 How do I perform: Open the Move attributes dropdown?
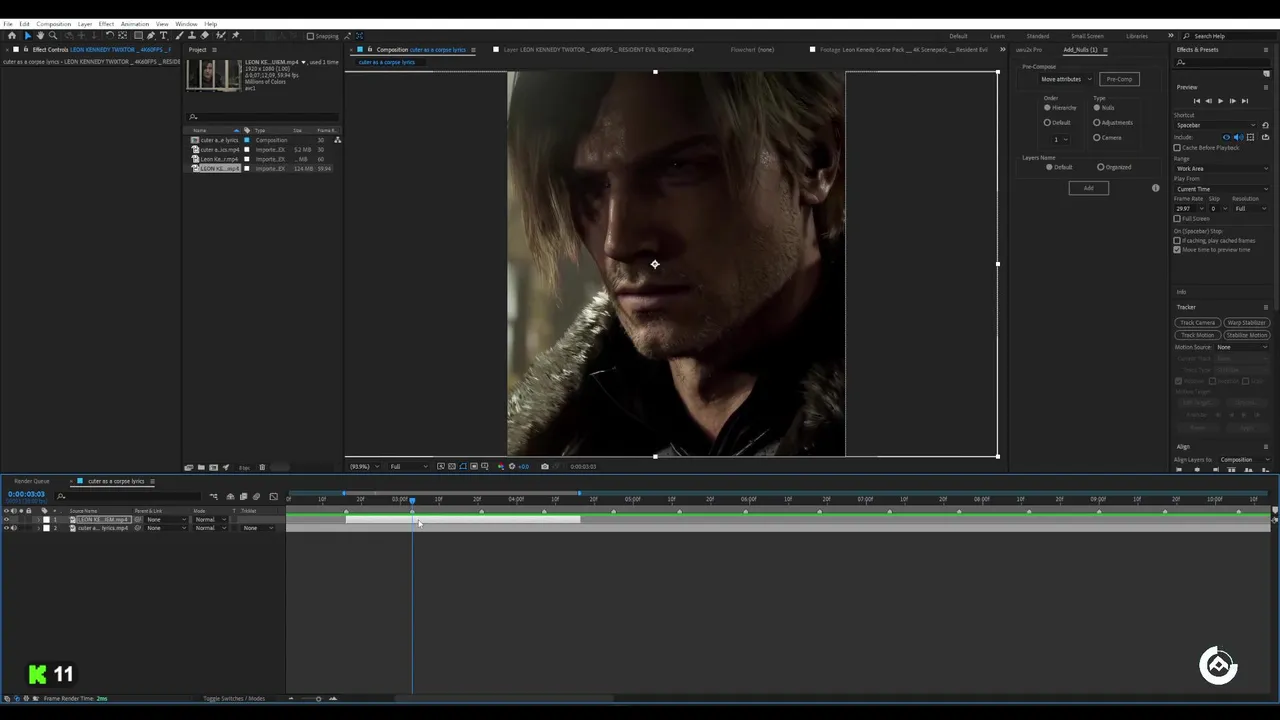point(1066,79)
